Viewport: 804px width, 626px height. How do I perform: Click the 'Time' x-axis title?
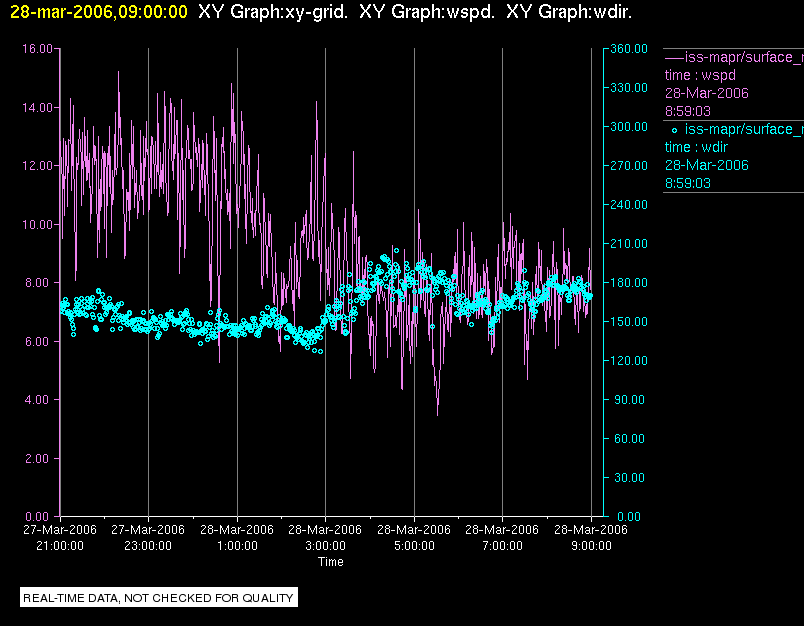331,562
